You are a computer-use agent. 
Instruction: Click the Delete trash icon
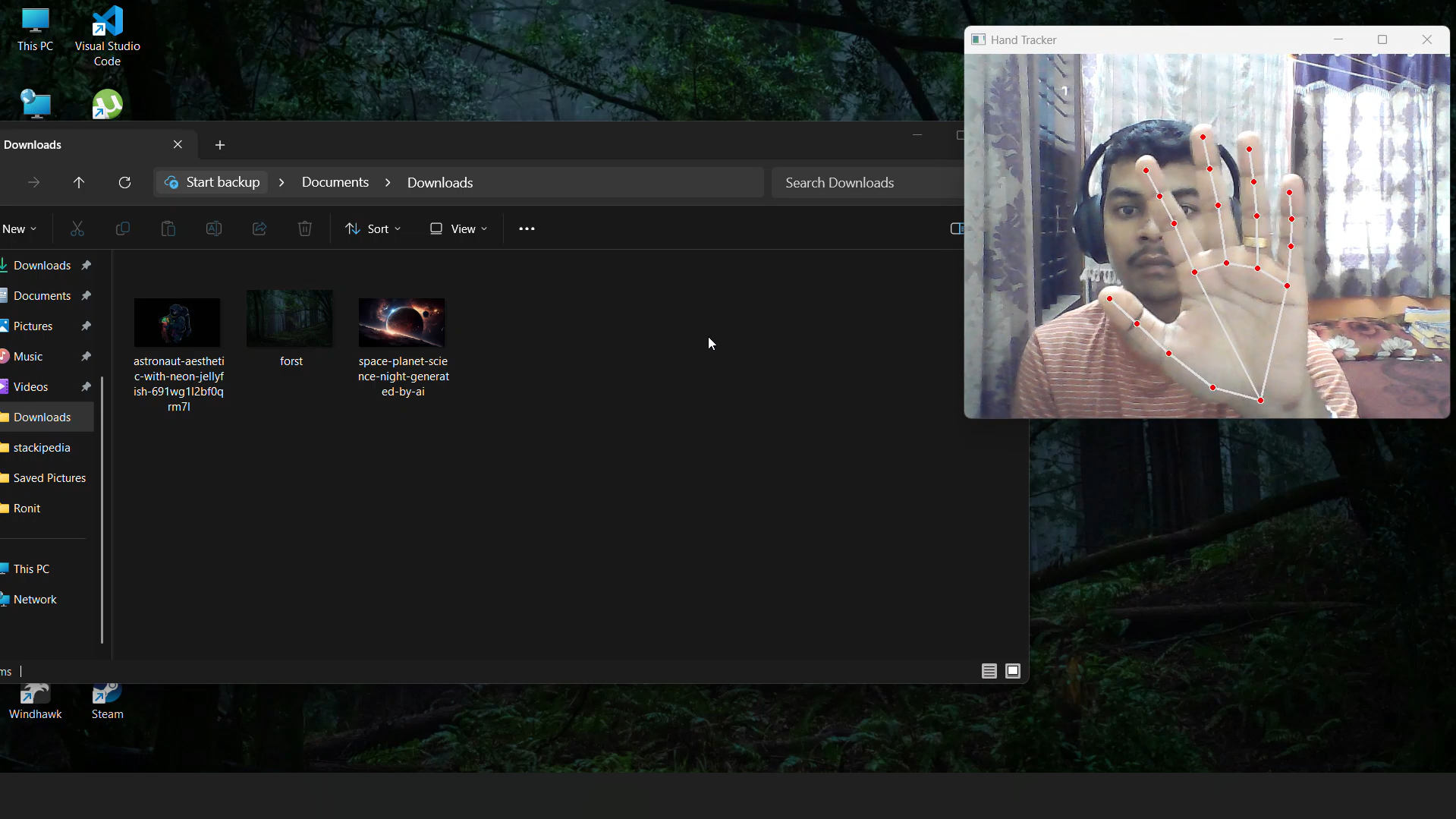point(305,228)
